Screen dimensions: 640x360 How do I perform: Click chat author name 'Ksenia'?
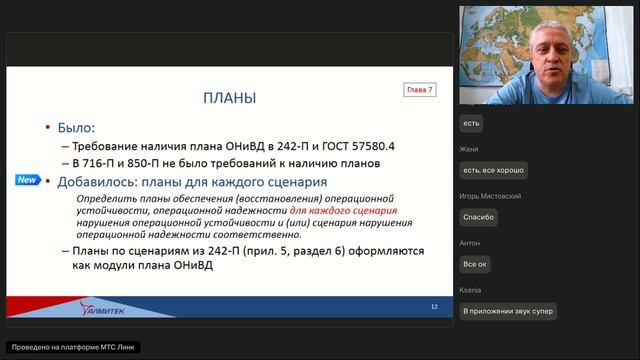click(x=470, y=290)
